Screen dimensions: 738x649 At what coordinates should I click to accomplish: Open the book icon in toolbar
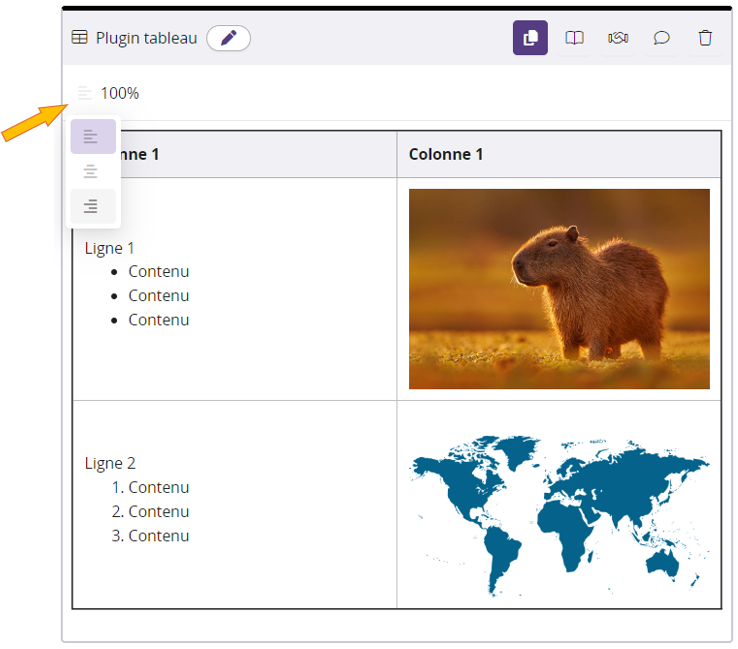[574, 38]
